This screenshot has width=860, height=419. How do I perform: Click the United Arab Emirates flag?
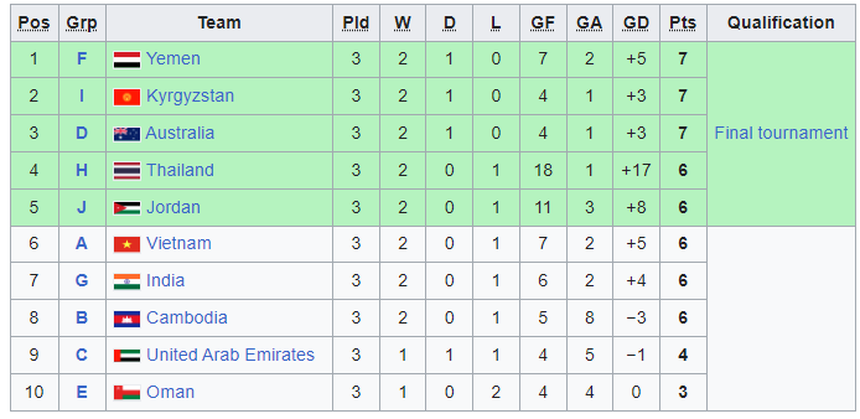point(126,355)
